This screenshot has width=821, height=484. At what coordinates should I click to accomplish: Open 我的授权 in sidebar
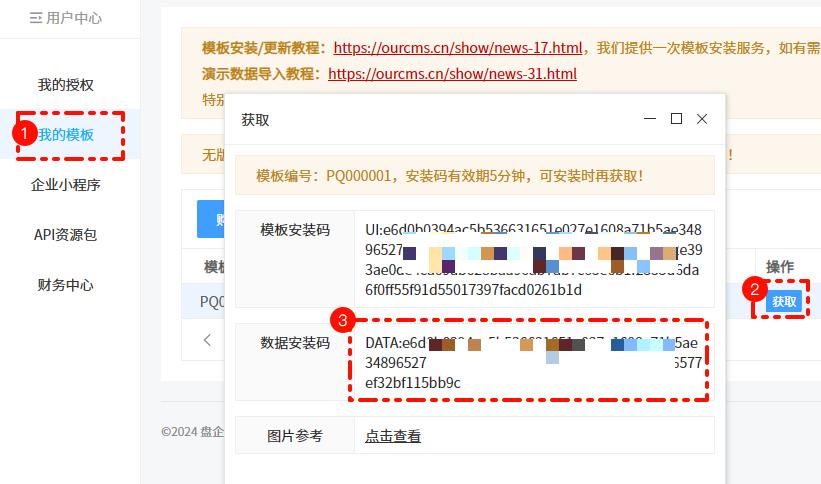[x=65, y=85]
